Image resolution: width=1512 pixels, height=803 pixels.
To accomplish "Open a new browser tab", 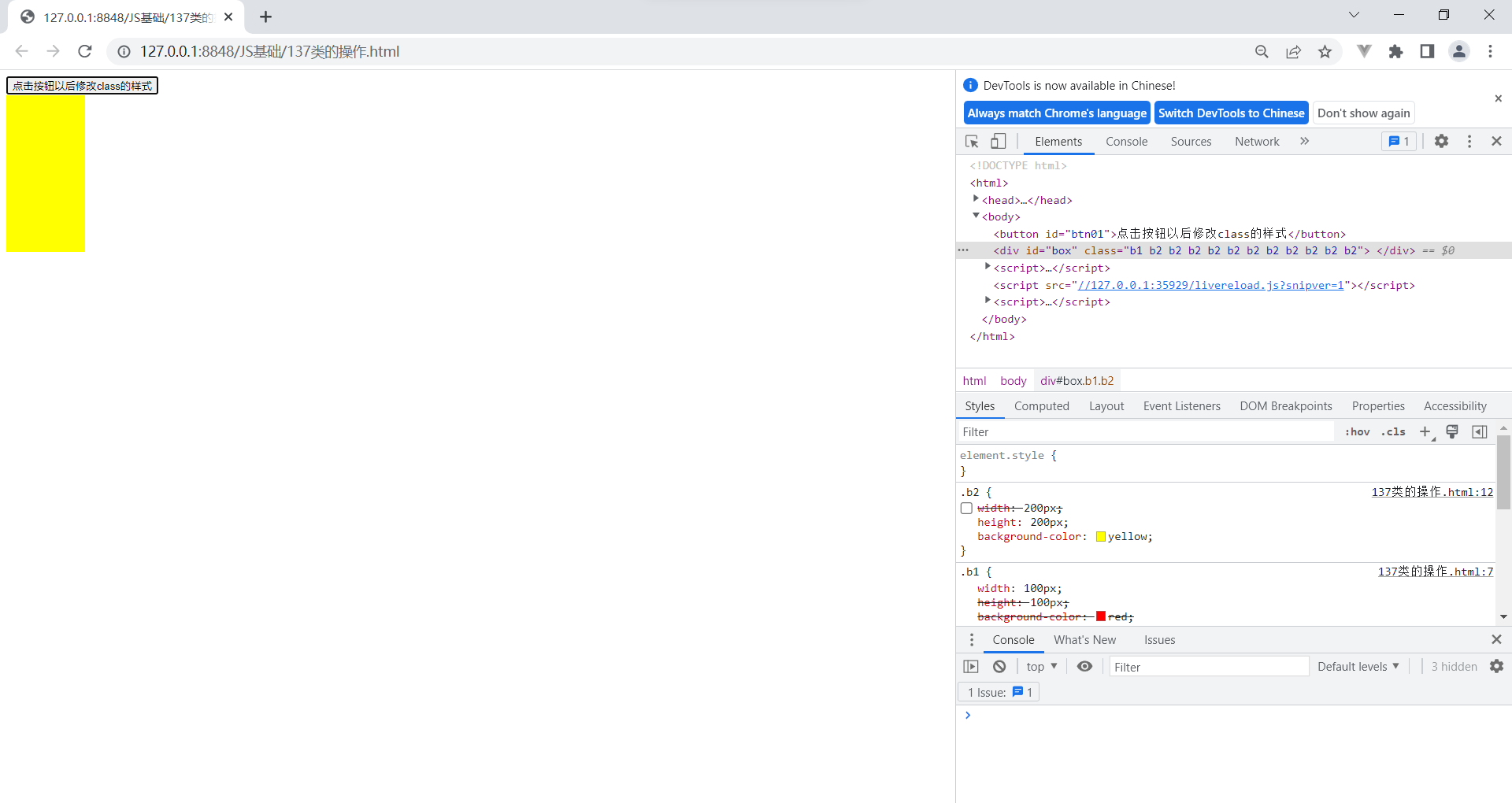I will point(265,17).
